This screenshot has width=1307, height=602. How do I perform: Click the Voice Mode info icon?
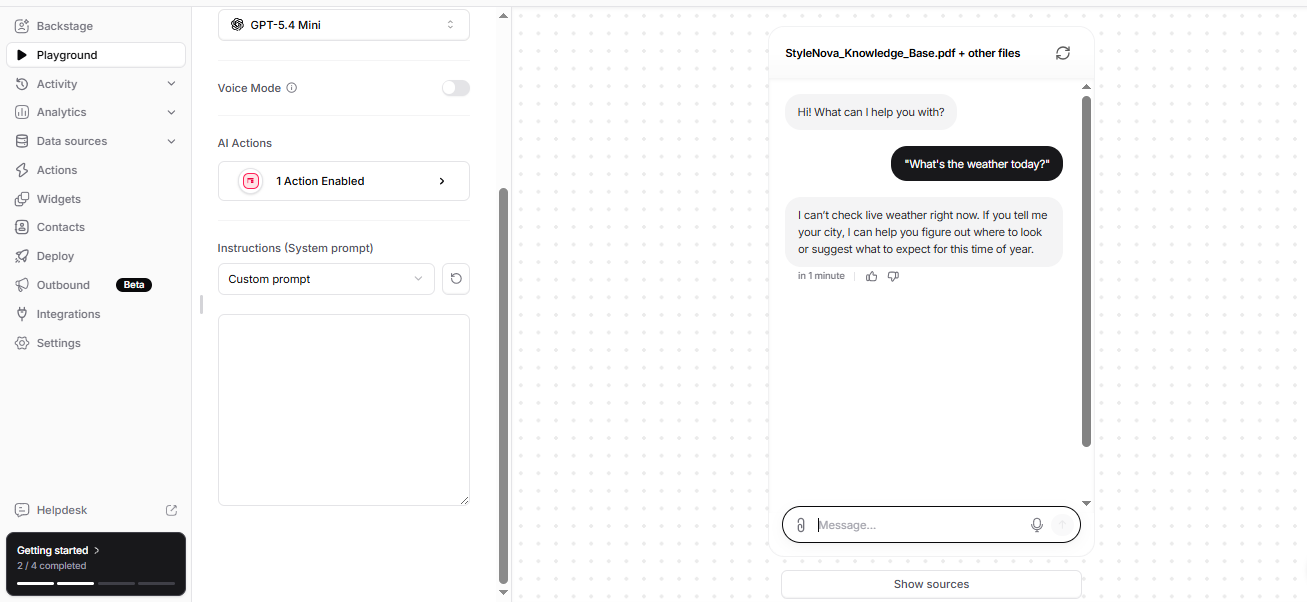click(x=292, y=88)
